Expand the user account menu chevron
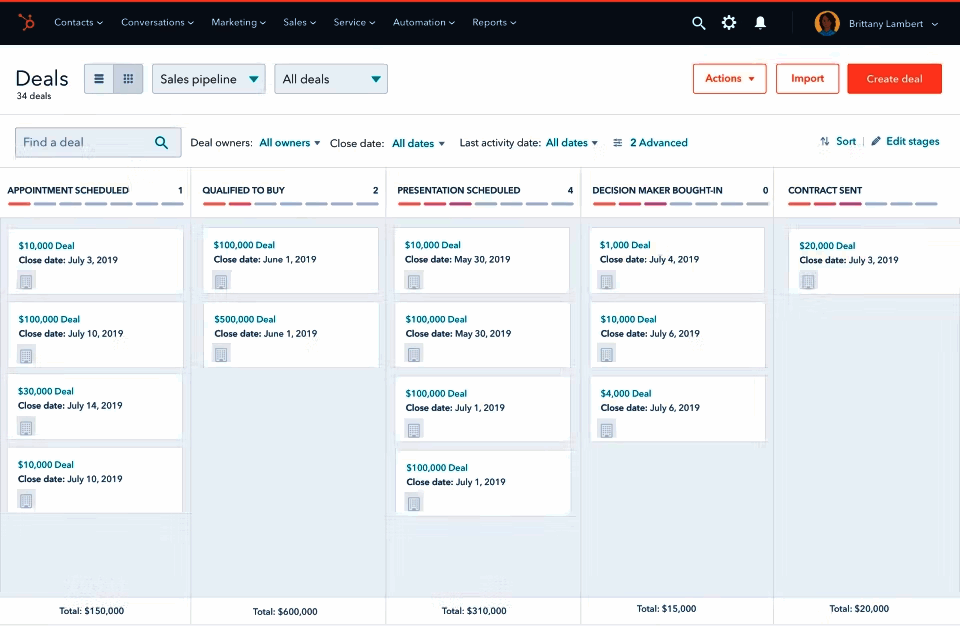This screenshot has height=626, width=960. 935,24
